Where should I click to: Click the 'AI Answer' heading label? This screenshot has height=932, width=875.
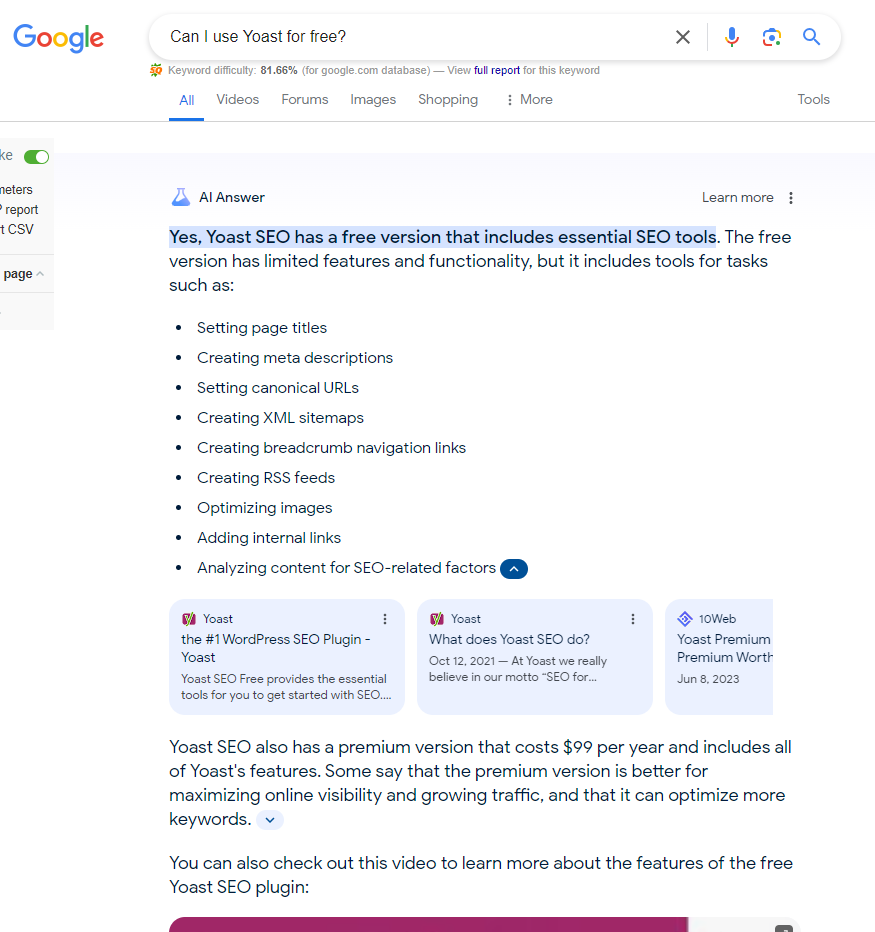click(x=232, y=197)
